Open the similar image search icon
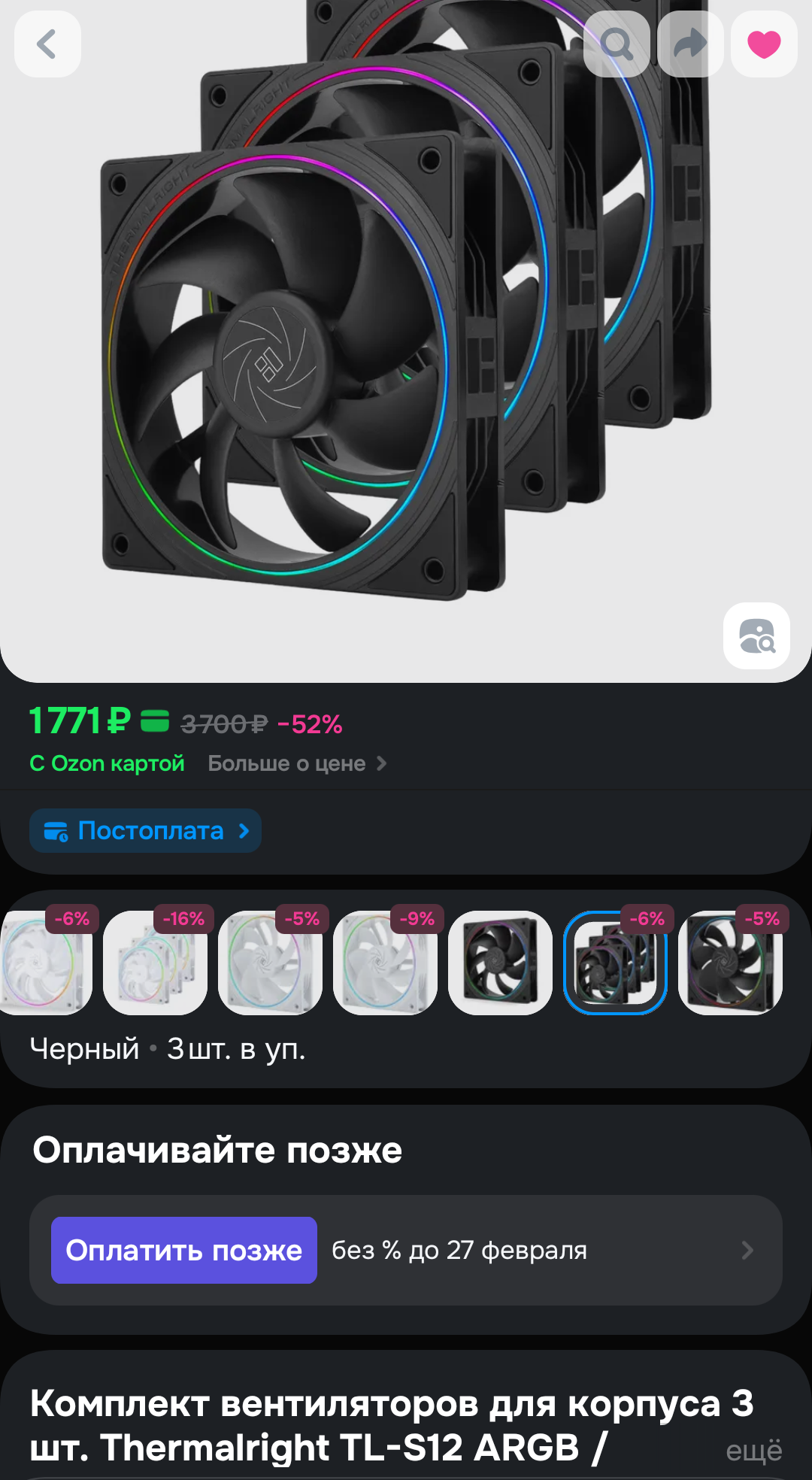The height and width of the screenshot is (1480, 812). pos(756,635)
